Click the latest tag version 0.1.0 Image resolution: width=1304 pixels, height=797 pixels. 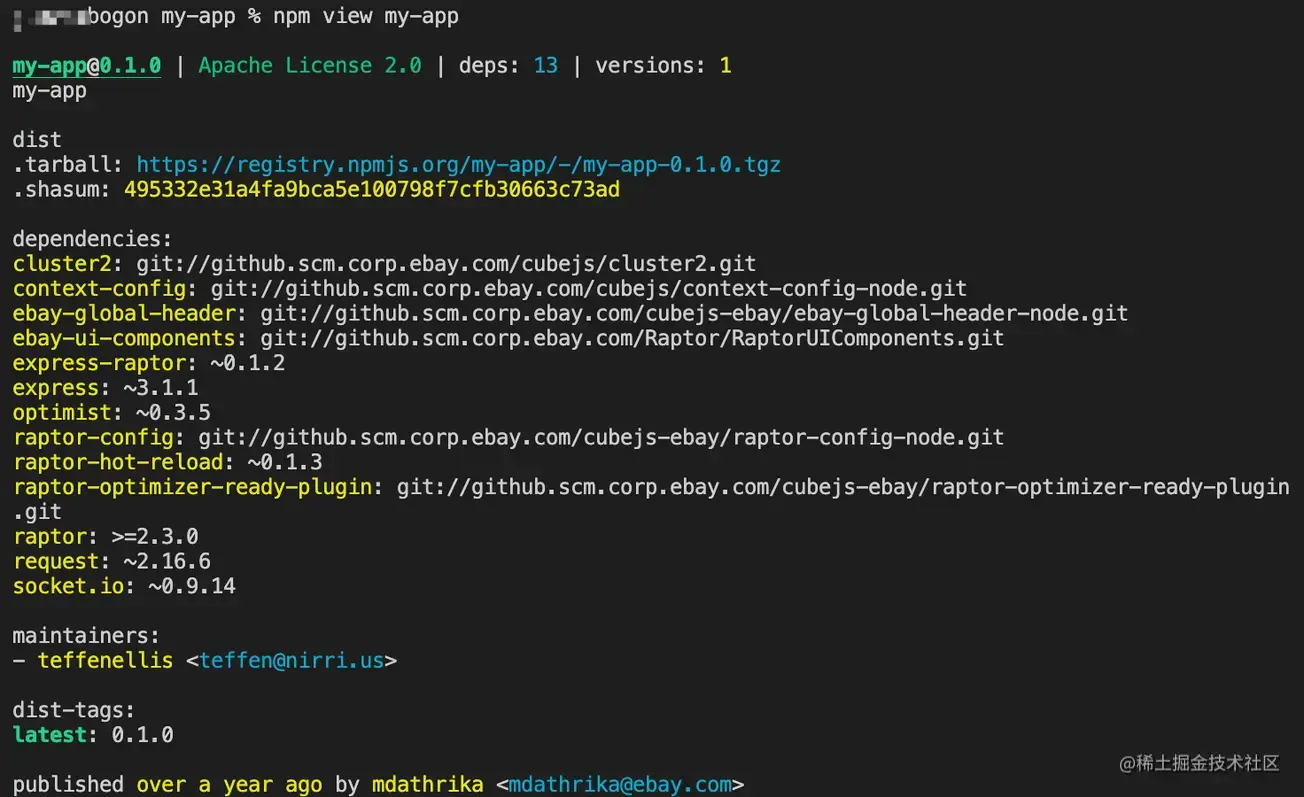pos(142,735)
